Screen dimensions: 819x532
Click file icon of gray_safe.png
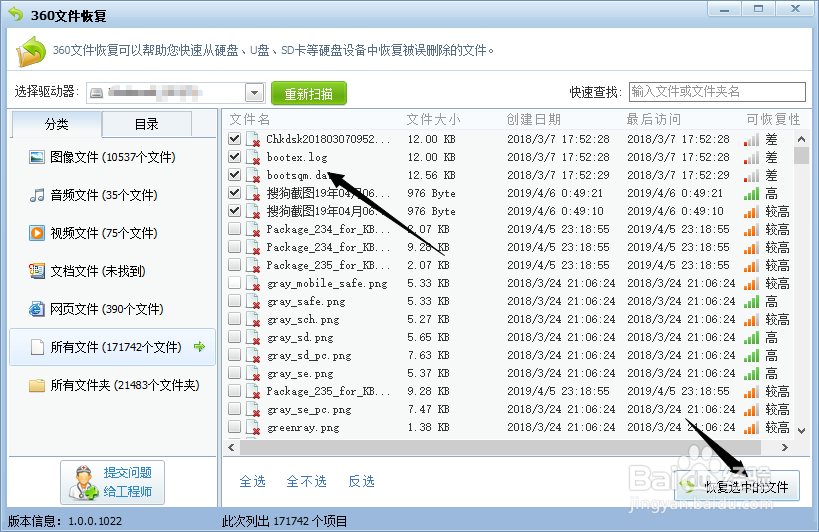(253, 302)
